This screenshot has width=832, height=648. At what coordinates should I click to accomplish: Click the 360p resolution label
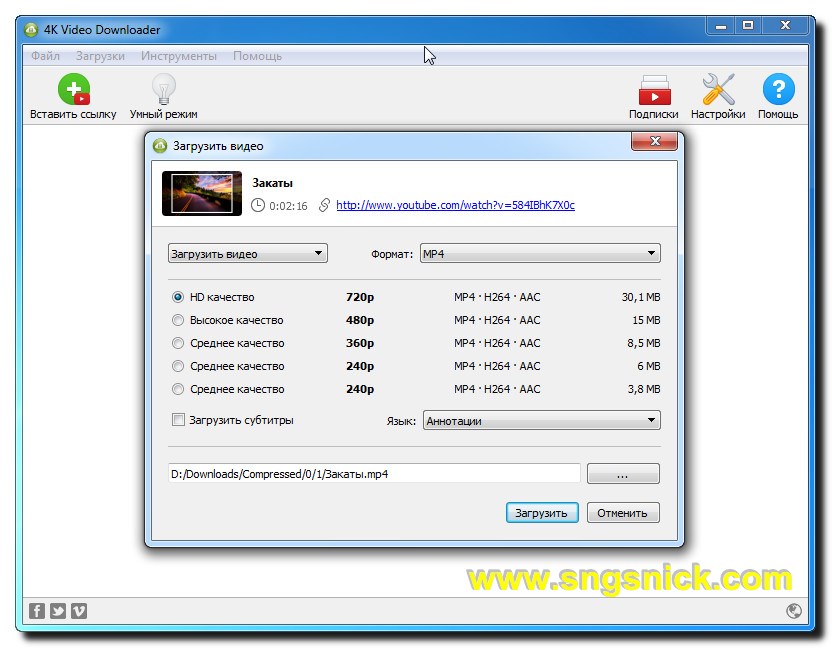[x=360, y=343]
